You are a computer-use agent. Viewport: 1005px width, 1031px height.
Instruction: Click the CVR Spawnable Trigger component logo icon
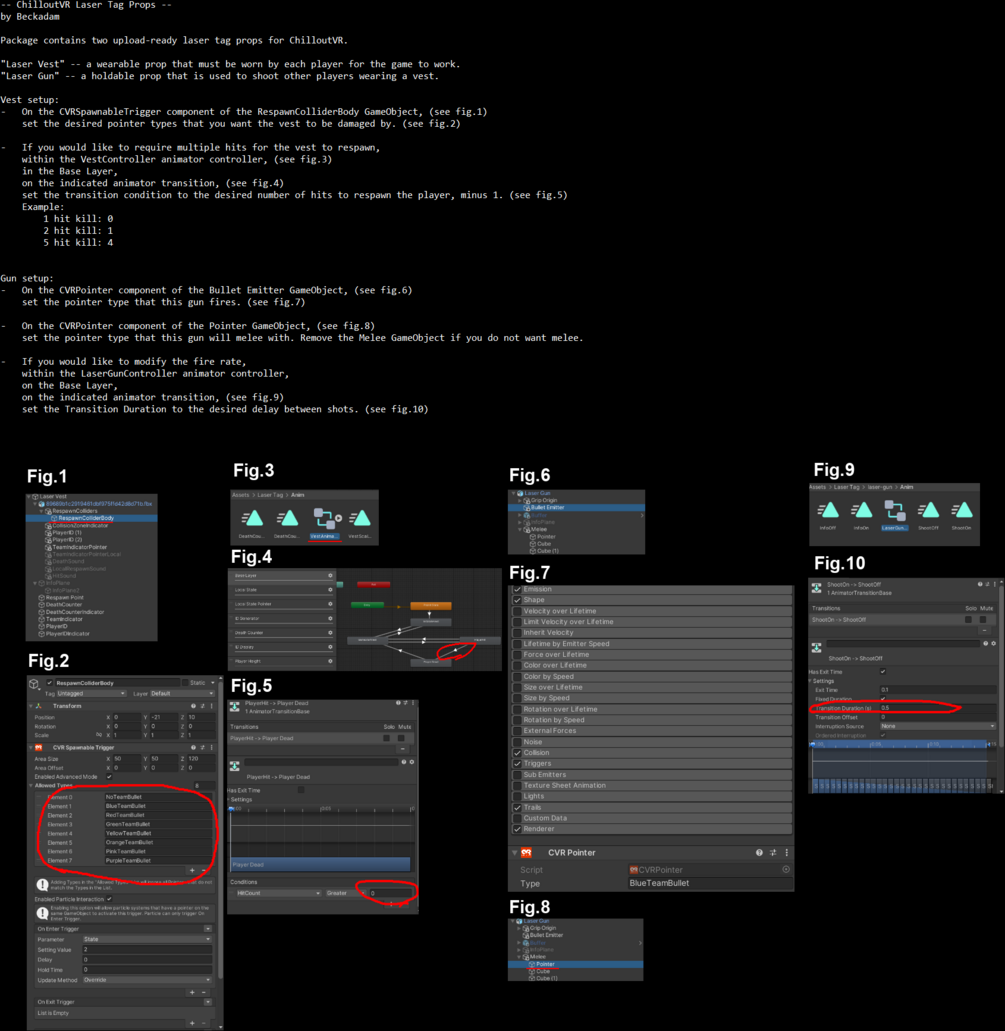coord(39,748)
